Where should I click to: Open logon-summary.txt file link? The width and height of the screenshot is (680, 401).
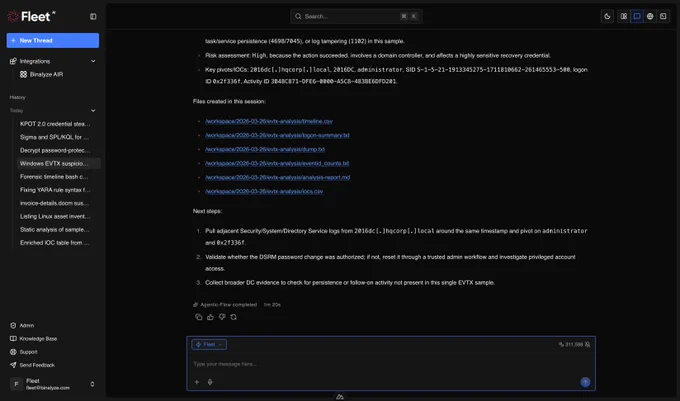pos(277,135)
